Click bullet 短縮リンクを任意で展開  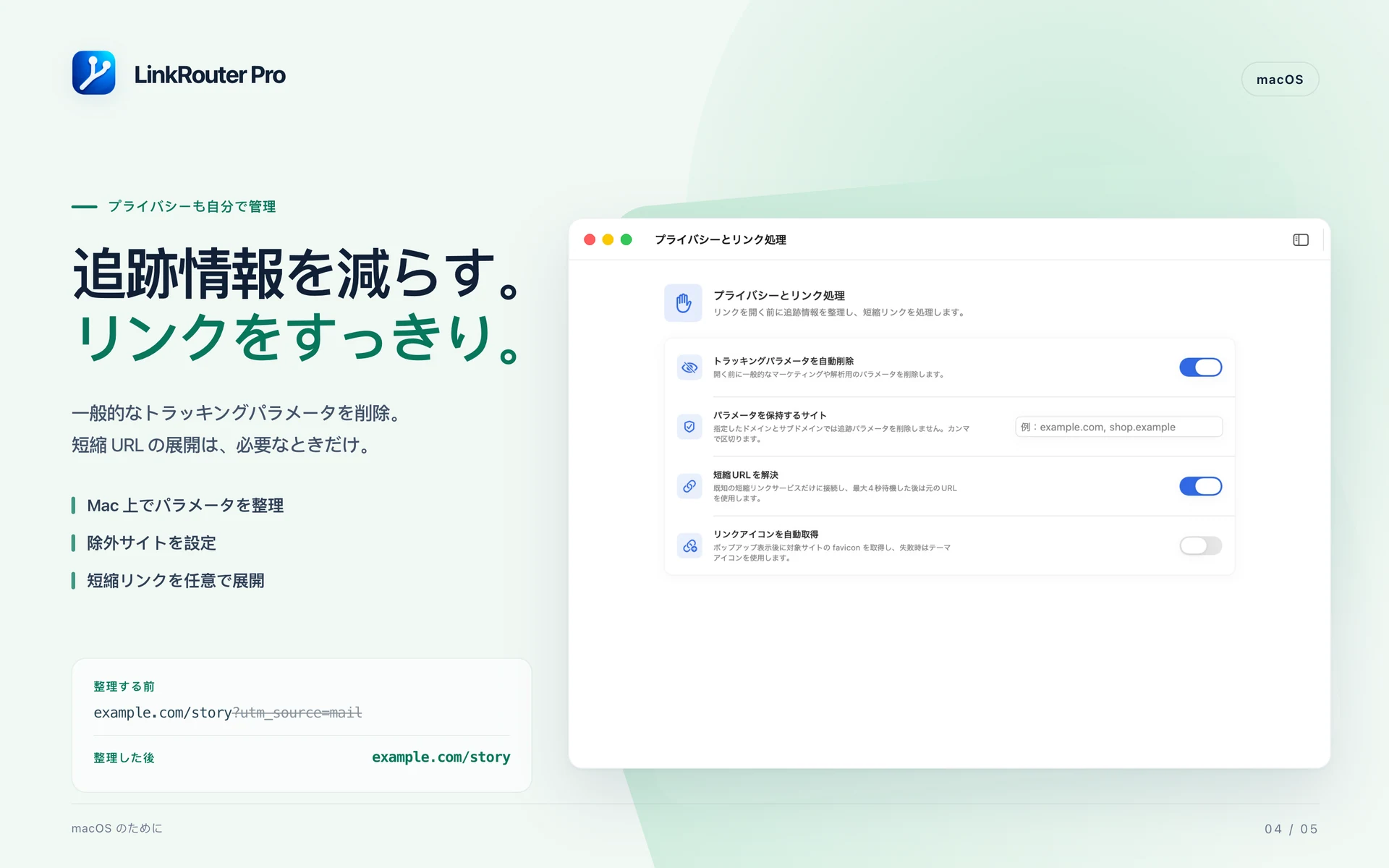click(x=176, y=581)
